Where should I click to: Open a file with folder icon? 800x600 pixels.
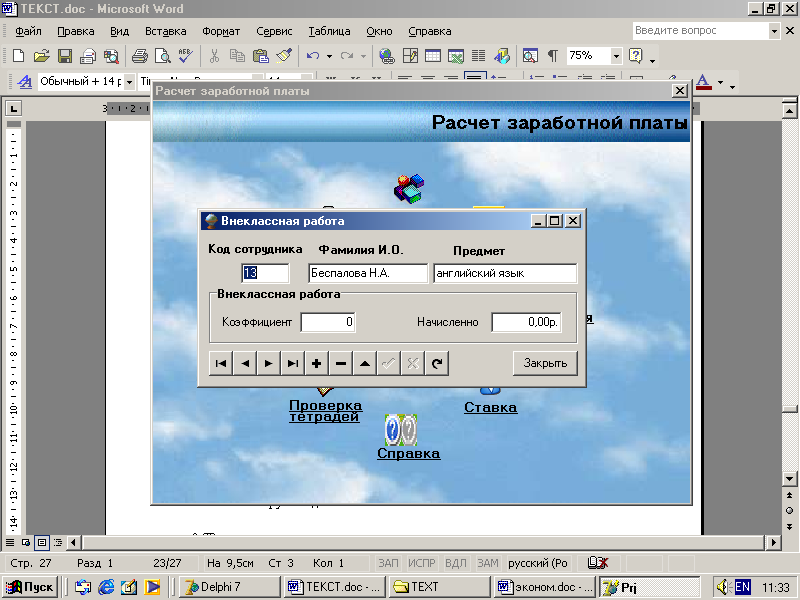(41, 56)
